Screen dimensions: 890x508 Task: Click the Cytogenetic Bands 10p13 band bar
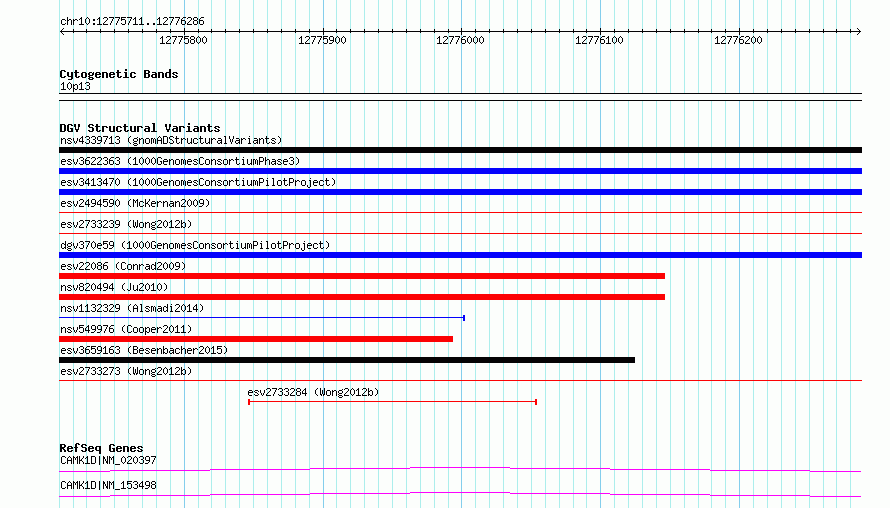460,97
